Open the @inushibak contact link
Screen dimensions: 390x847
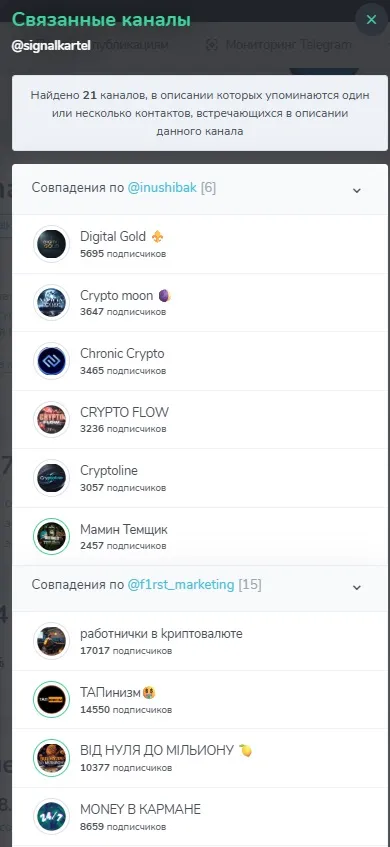[x=163, y=188]
